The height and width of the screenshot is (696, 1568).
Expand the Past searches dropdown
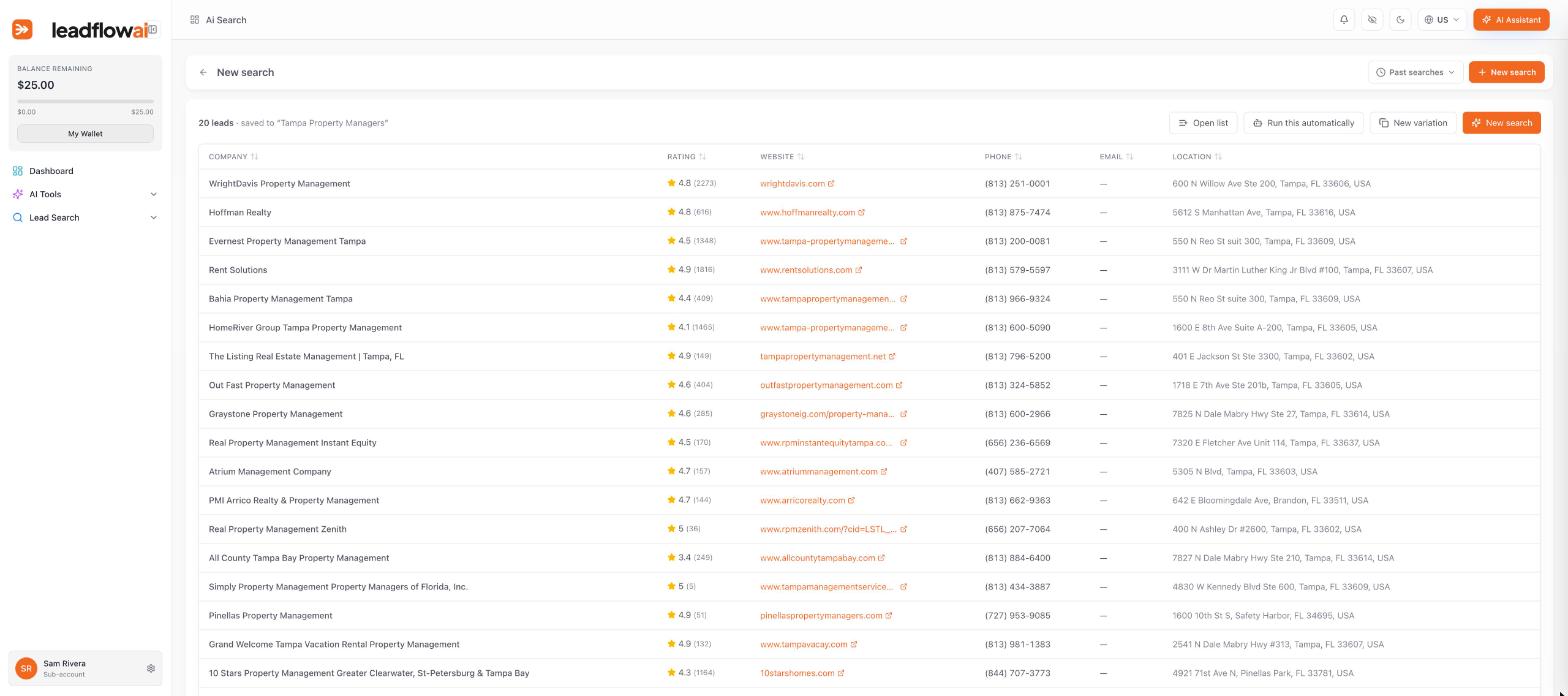pos(1415,72)
